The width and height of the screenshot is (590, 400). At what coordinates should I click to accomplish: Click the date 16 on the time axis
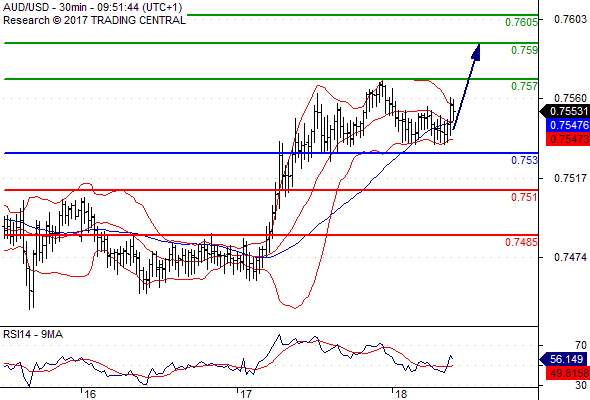coord(90,394)
